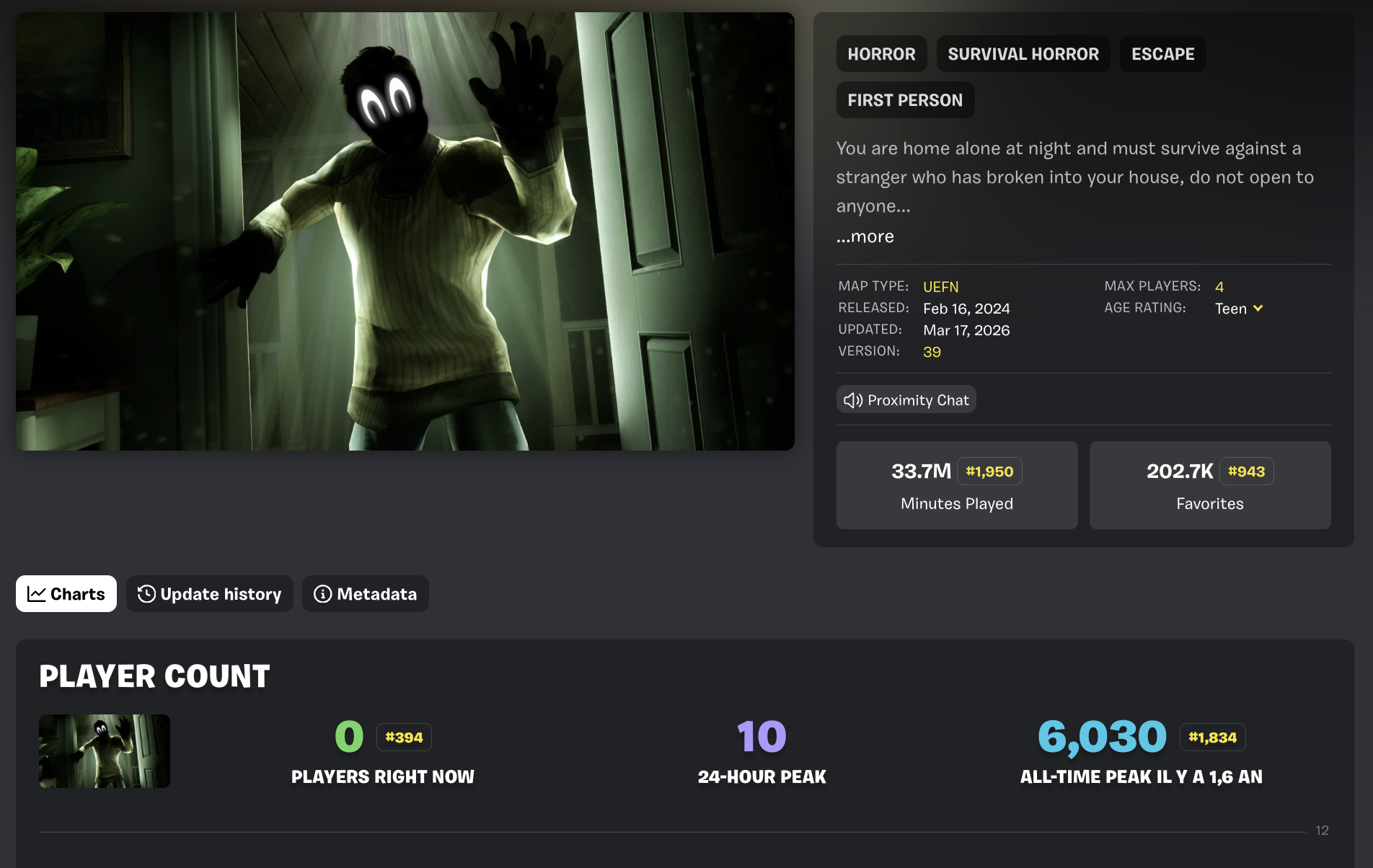This screenshot has height=868, width=1373.
Task: Click the SURVIVAL HORROR tag
Action: [1023, 54]
